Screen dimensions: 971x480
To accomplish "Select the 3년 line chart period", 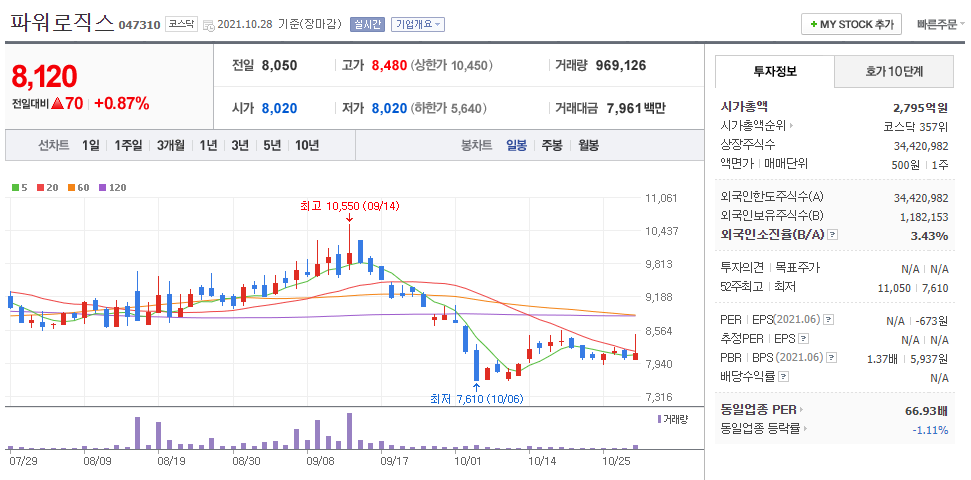I will coord(240,146).
